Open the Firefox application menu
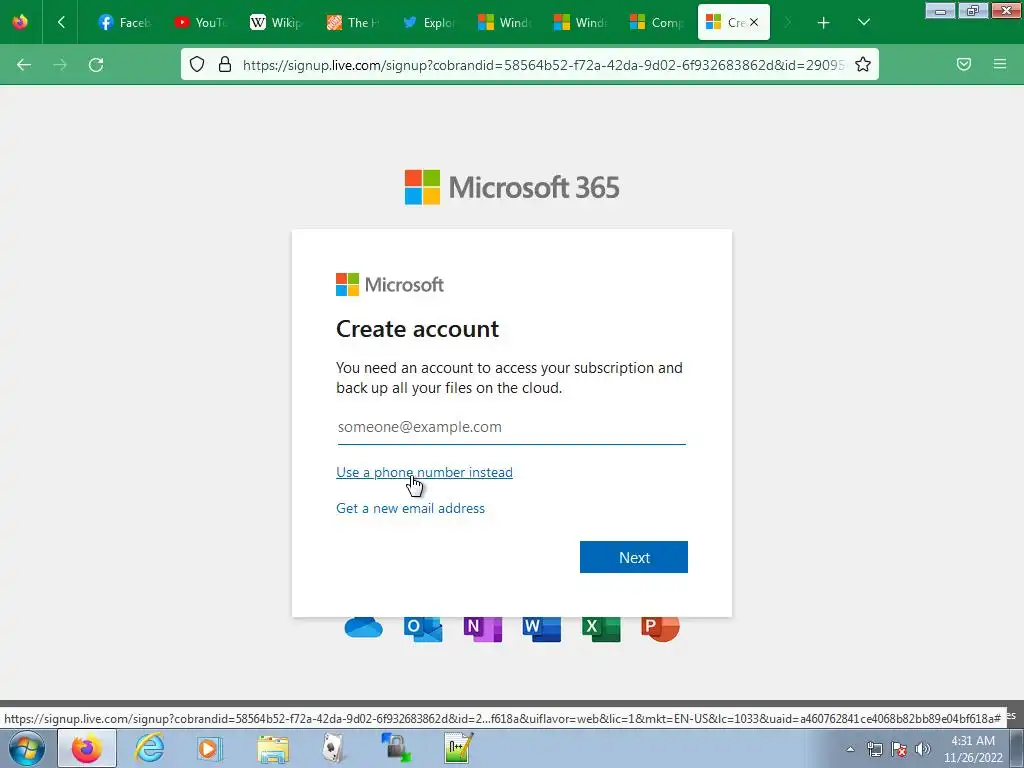Image resolution: width=1024 pixels, height=768 pixels. click(1000, 64)
